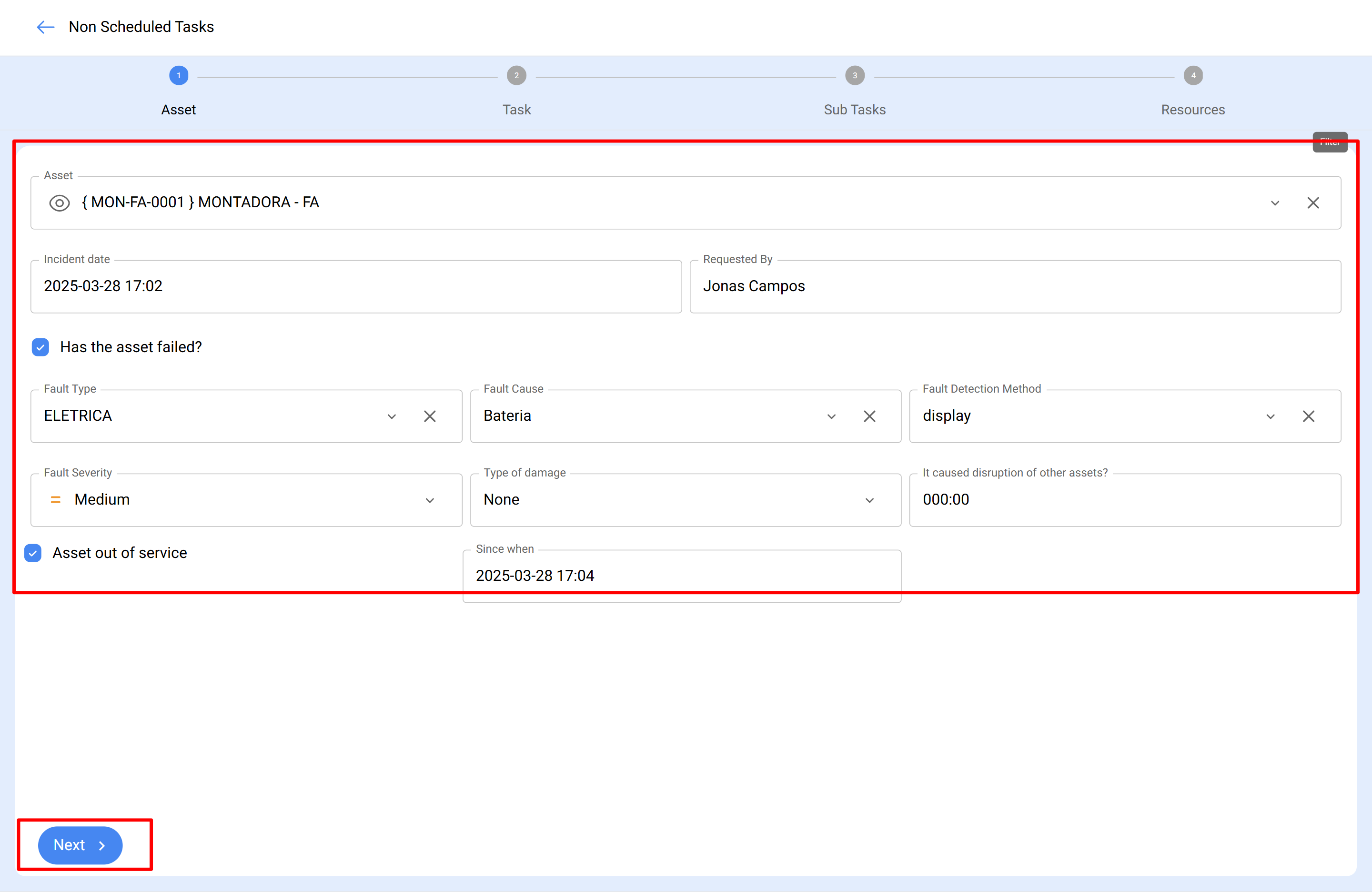Viewport: 1372px width, 892px height.
Task: Uncheck Asset out of service checkbox
Action: (33, 553)
